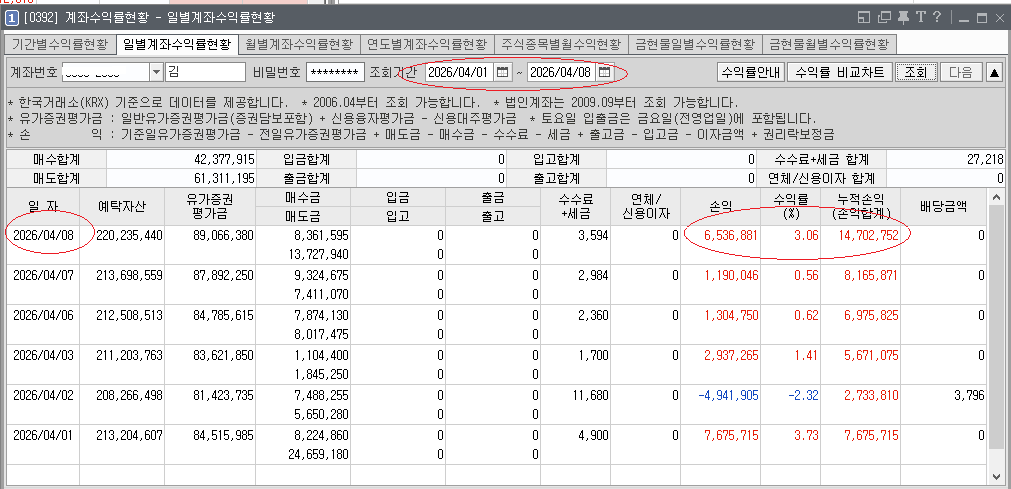Open calendar picker for end date 2026/04/08
The width and height of the screenshot is (1011, 489).
[605, 72]
